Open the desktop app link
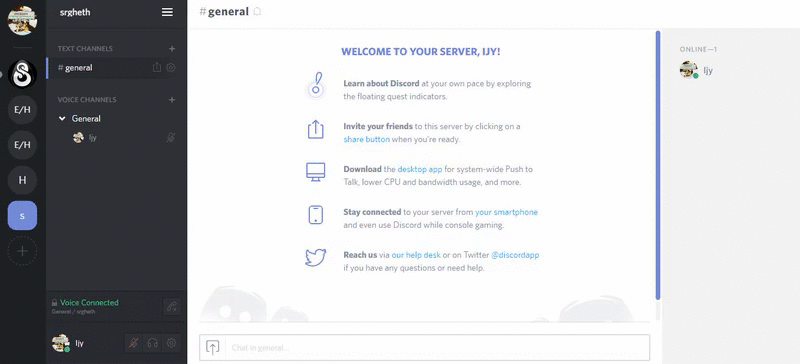This screenshot has width=800, height=364. point(420,169)
